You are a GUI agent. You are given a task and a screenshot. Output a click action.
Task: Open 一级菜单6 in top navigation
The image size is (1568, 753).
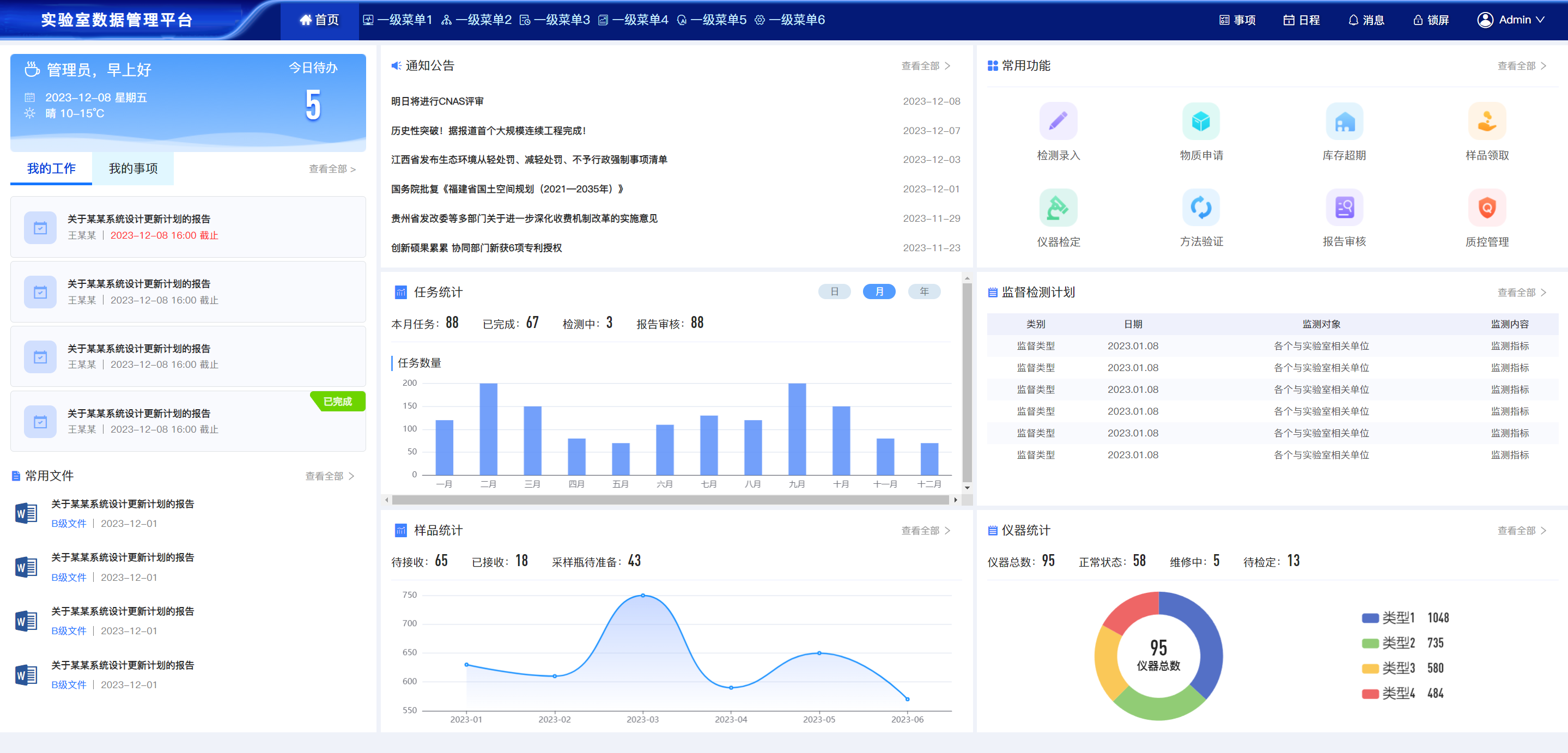point(789,20)
